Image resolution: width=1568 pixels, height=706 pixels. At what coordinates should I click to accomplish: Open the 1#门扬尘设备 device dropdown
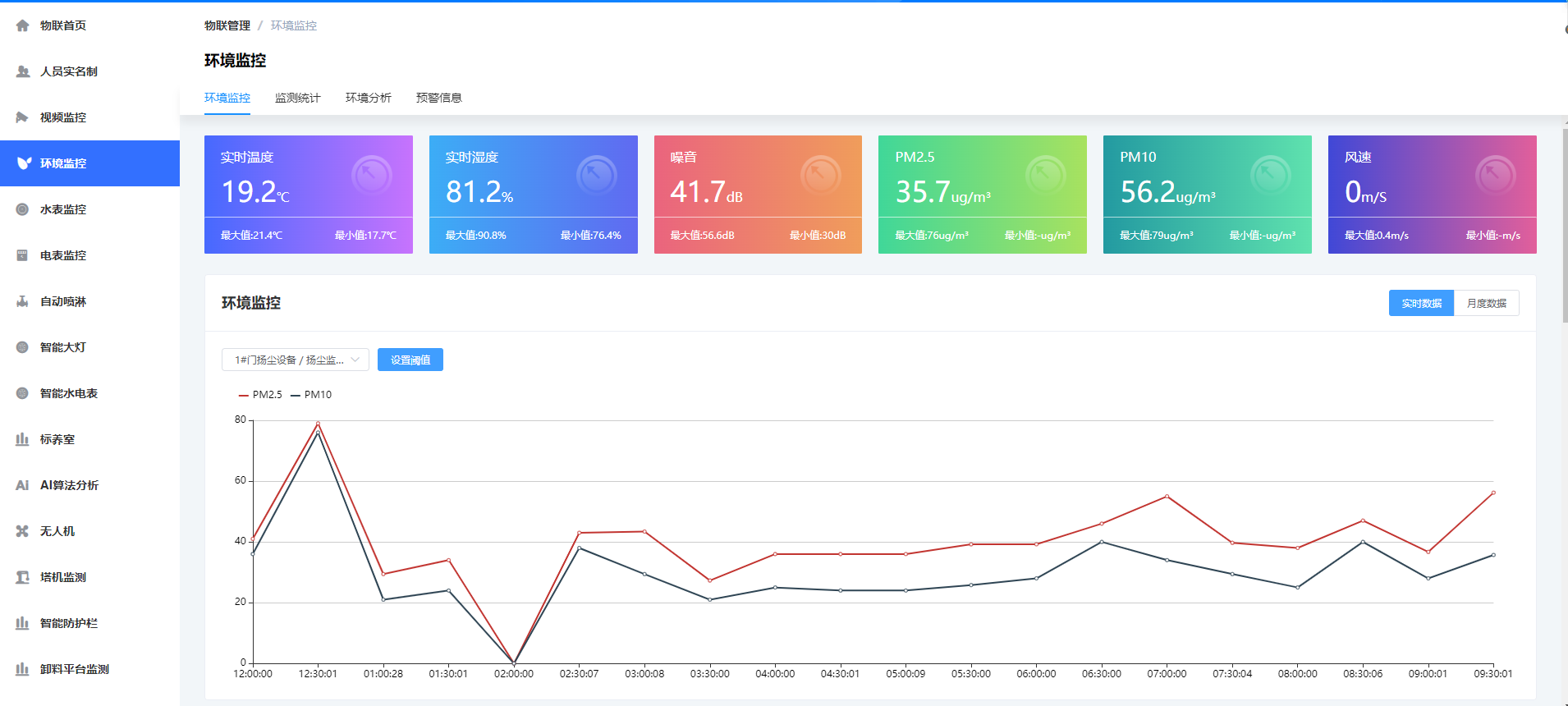[x=296, y=360]
